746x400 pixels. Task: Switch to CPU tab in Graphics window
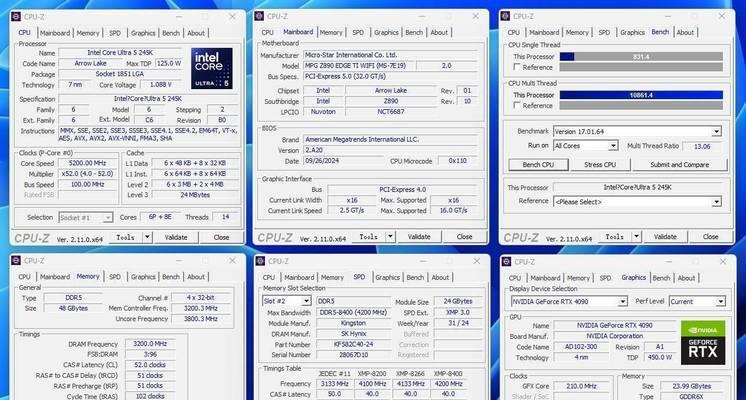point(515,278)
